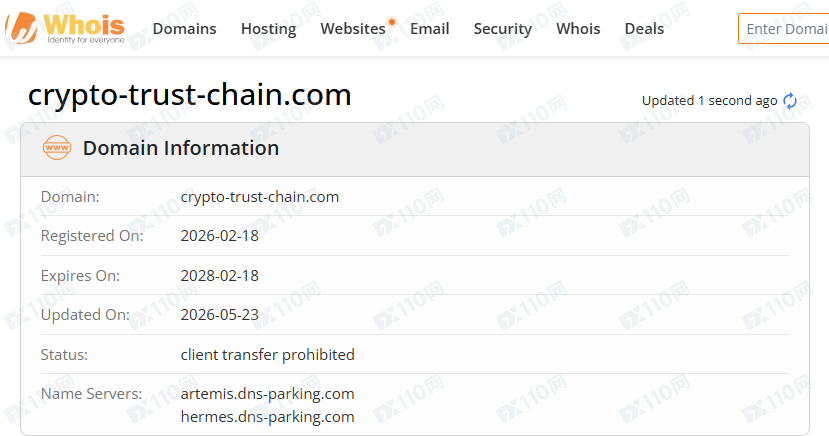
Task: Click the hermes.dns-parking.com name server
Action: point(268,416)
